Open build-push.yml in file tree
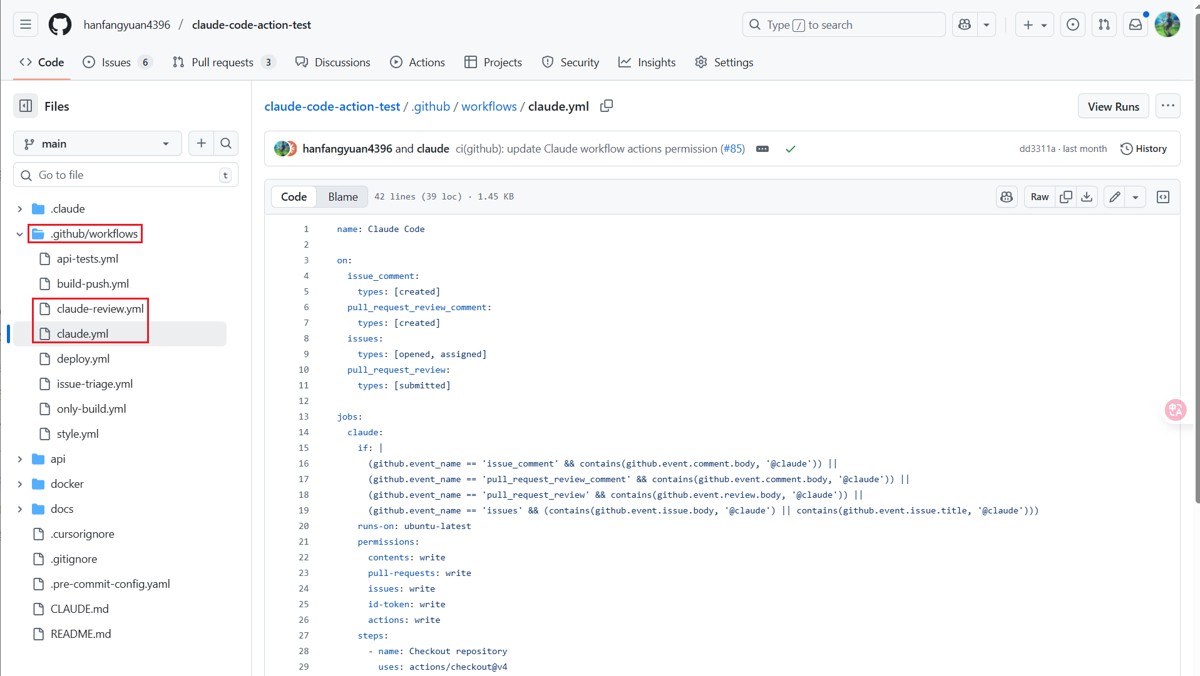 (x=93, y=284)
